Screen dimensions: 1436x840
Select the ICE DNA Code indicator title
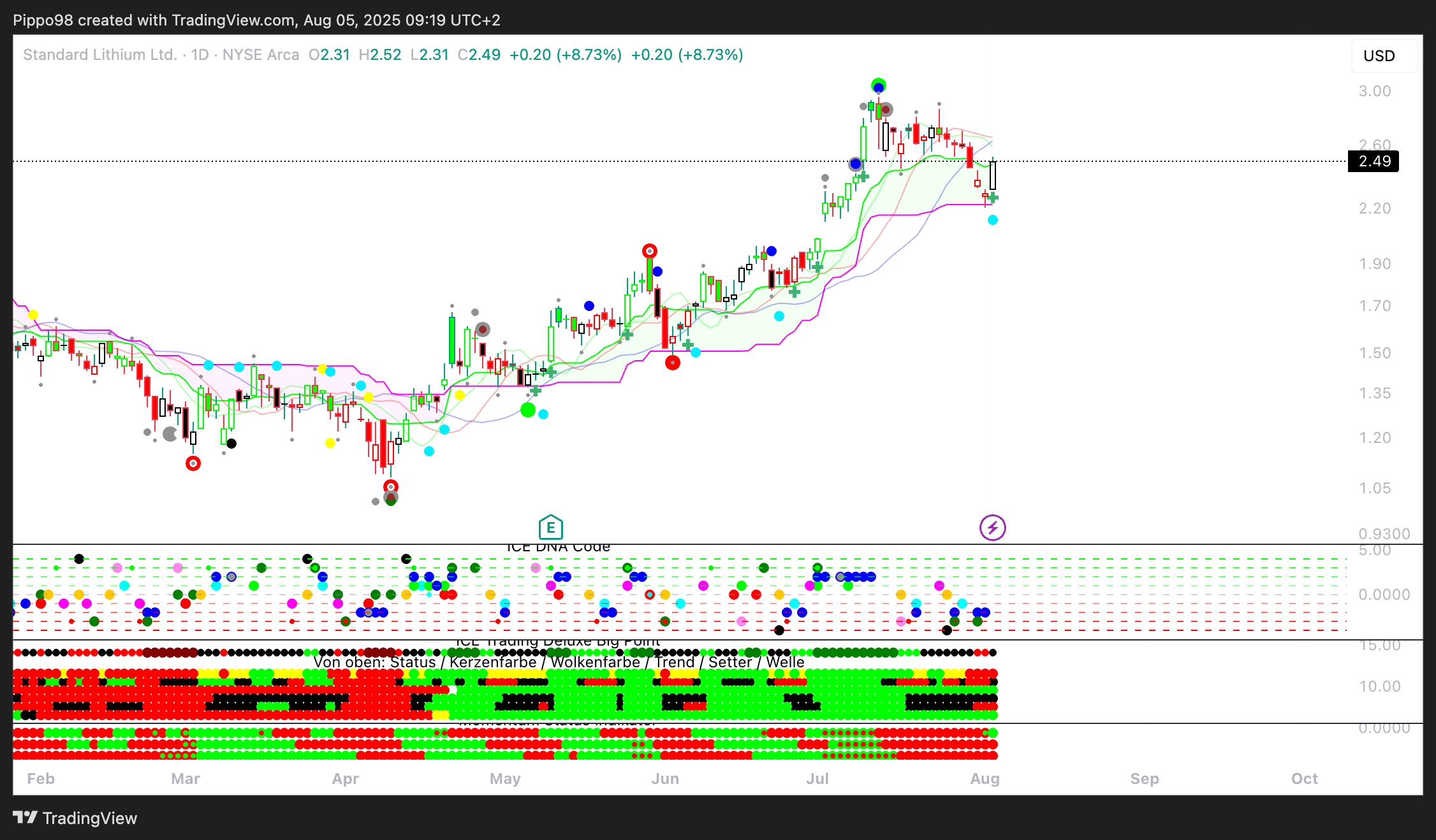(558, 547)
